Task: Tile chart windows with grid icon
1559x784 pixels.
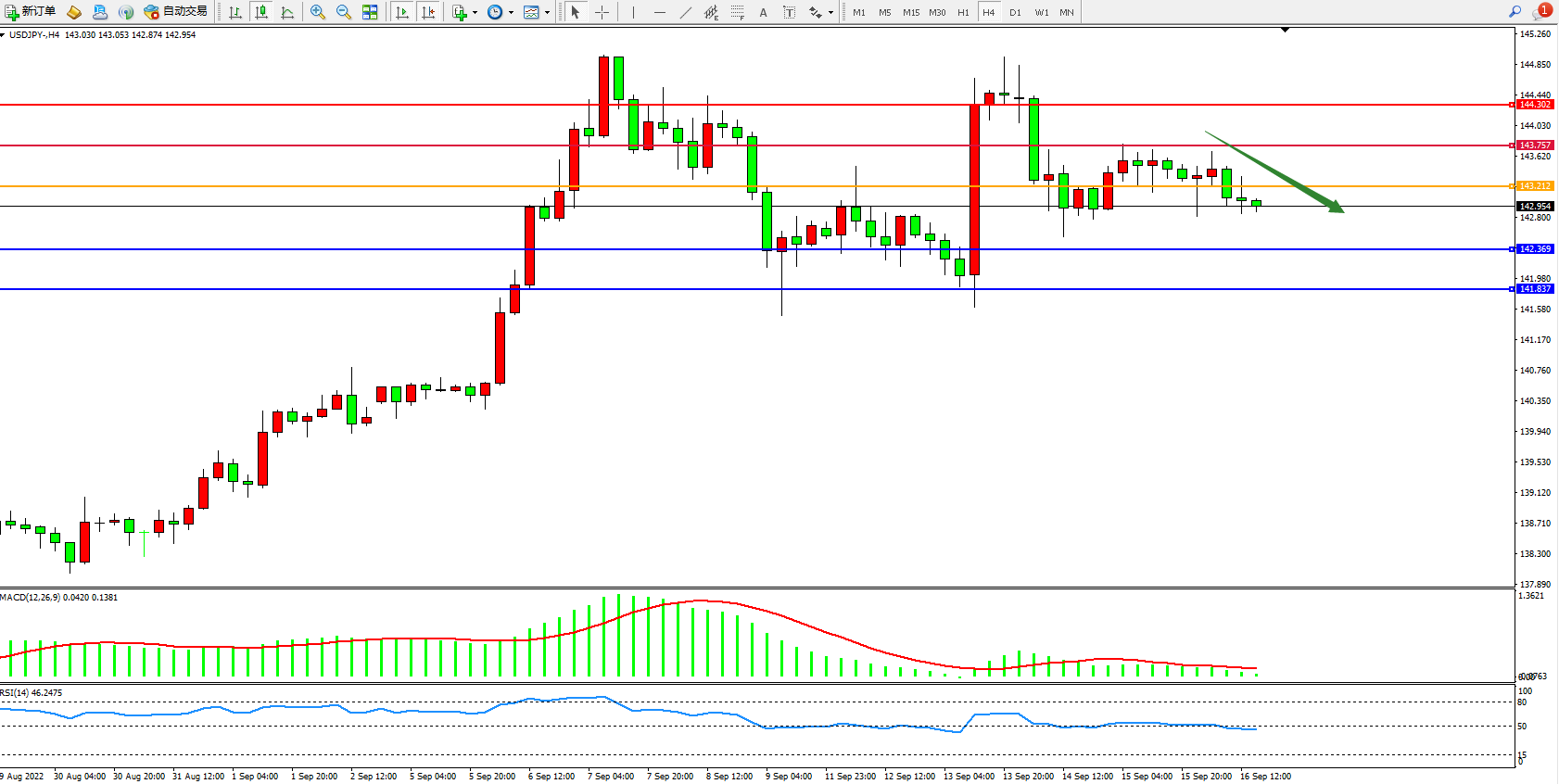Action: (370, 12)
